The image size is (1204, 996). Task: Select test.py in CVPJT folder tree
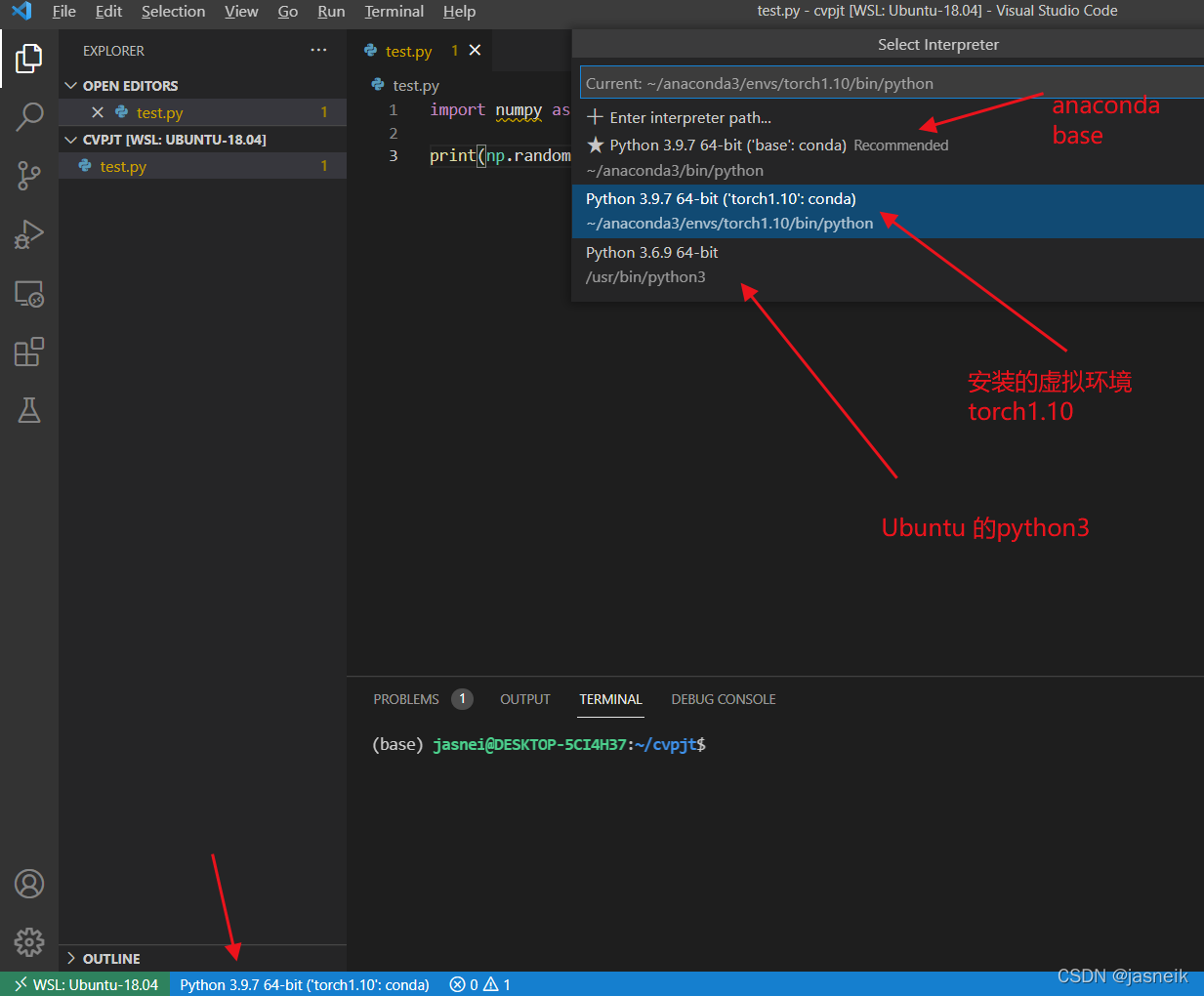tap(202, 166)
